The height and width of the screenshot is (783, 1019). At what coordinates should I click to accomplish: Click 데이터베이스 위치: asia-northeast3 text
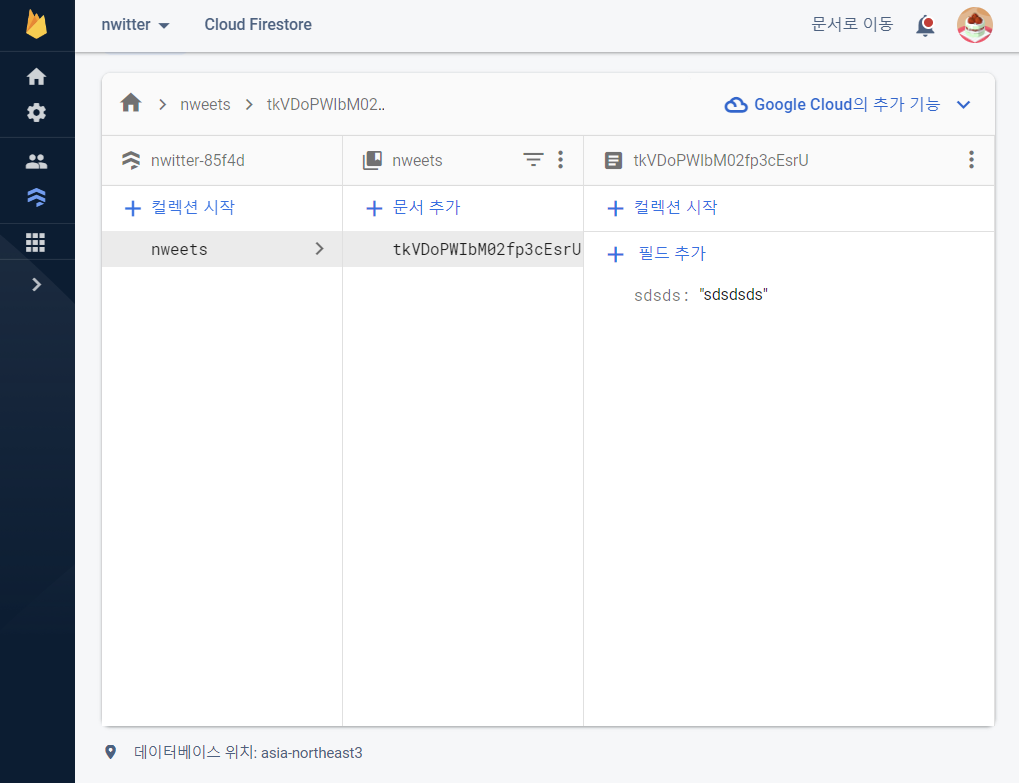[x=248, y=752]
